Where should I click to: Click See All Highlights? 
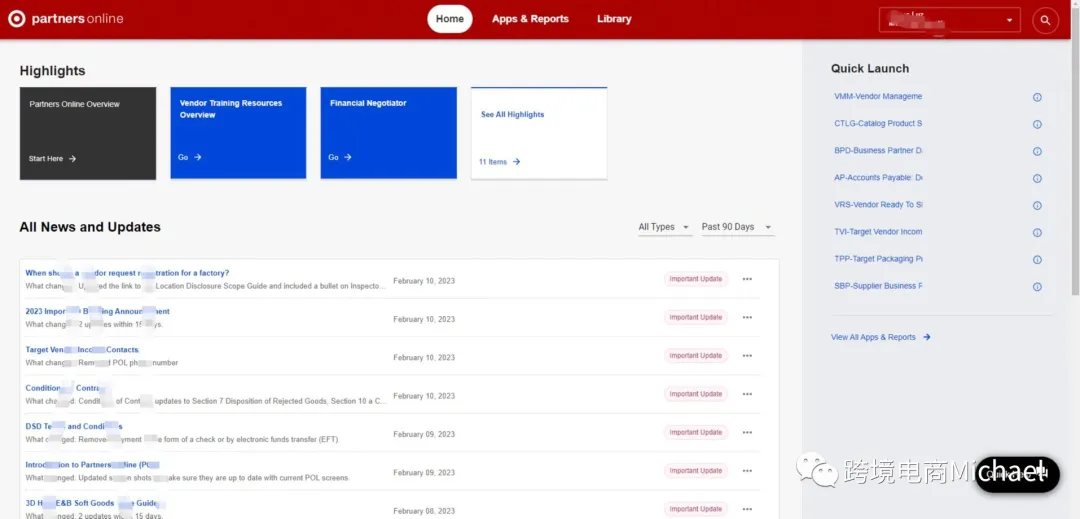click(x=512, y=114)
